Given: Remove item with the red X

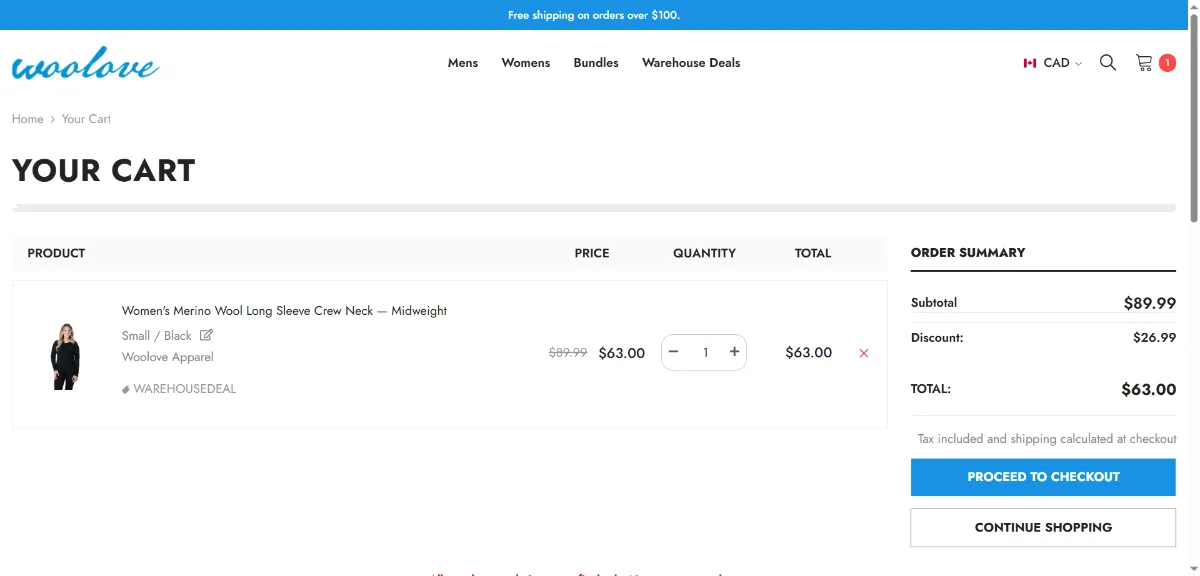Looking at the screenshot, I should 864,353.
